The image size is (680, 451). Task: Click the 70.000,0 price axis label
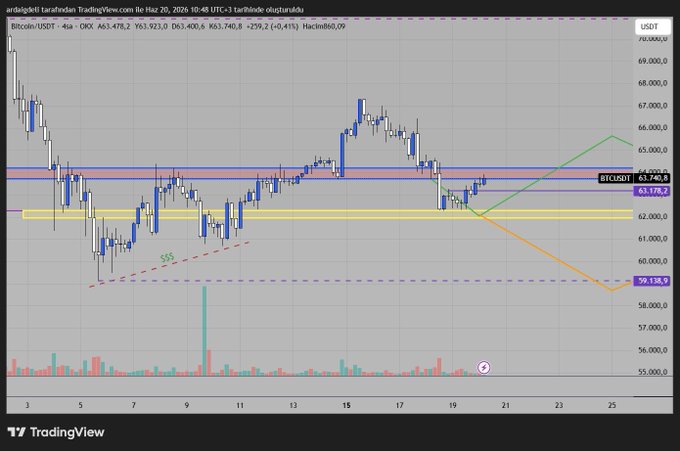point(652,39)
